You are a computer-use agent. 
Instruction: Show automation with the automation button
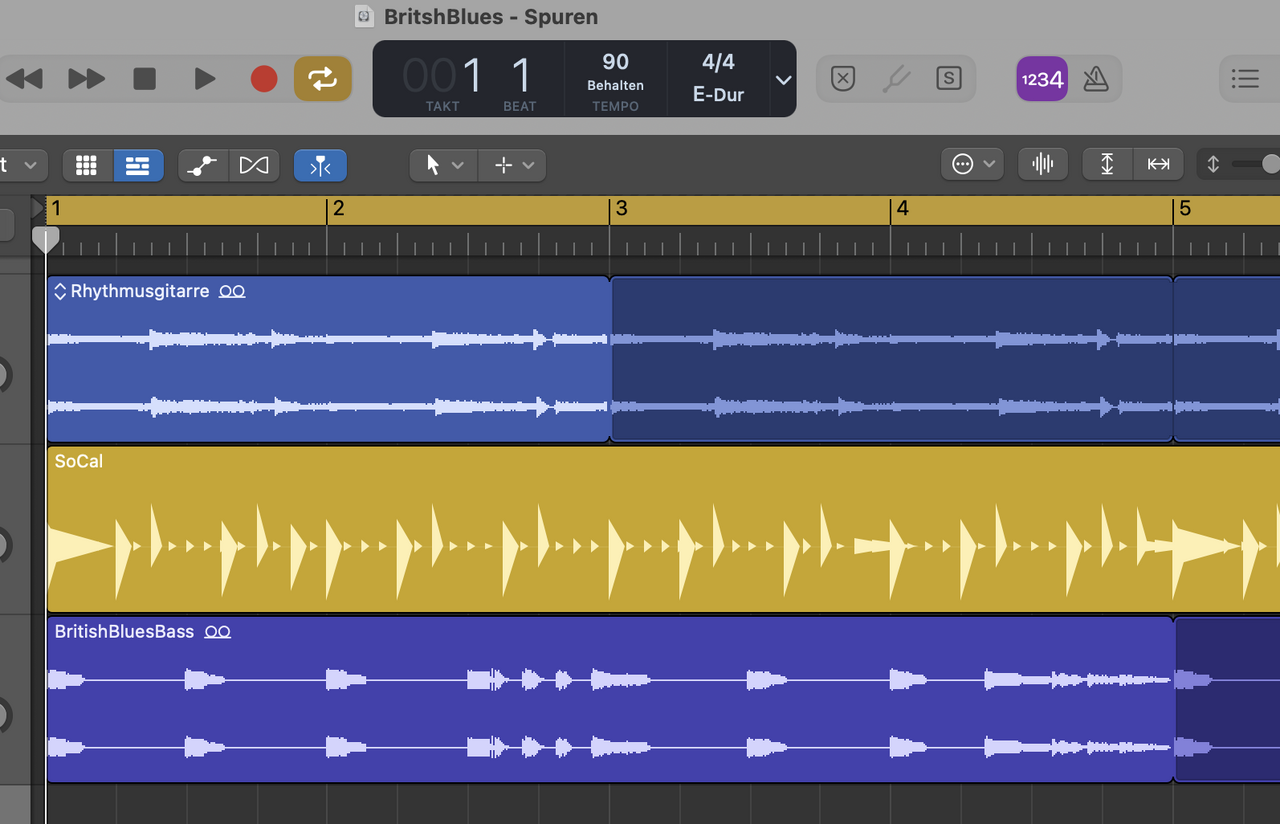click(203, 165)
